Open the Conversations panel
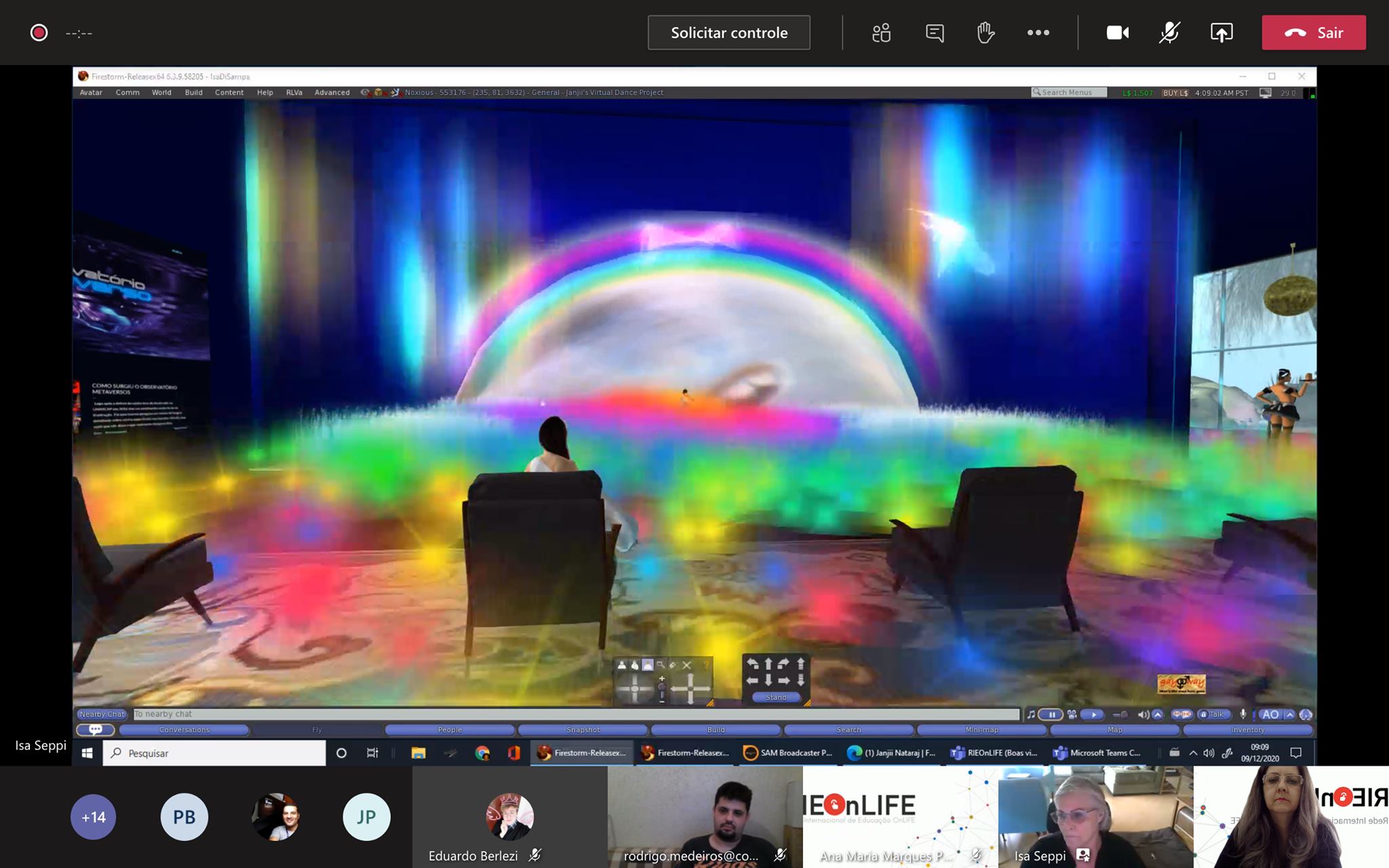 pyautogui.click(x=184, y=730)
